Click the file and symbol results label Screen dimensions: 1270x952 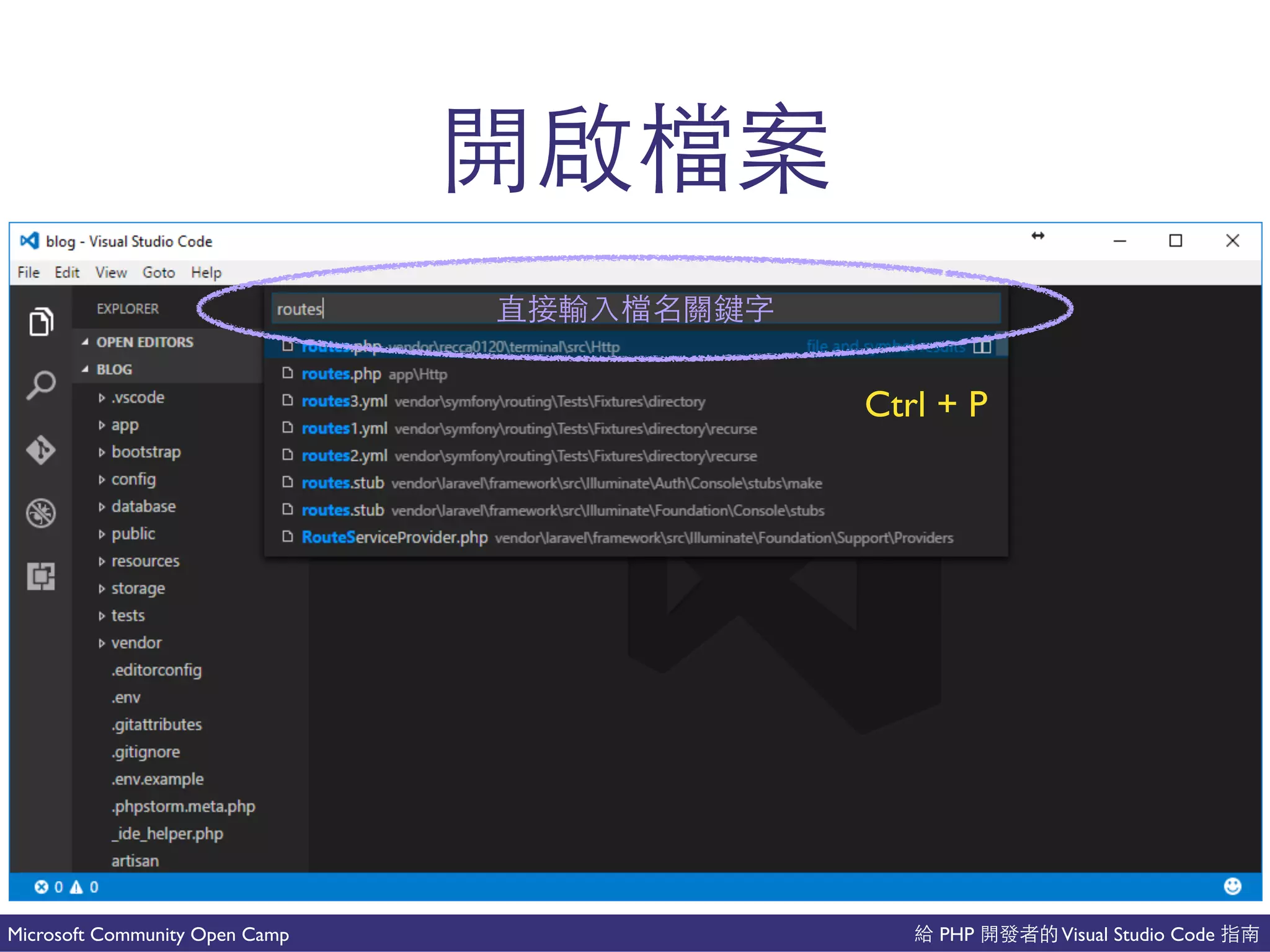886,346
